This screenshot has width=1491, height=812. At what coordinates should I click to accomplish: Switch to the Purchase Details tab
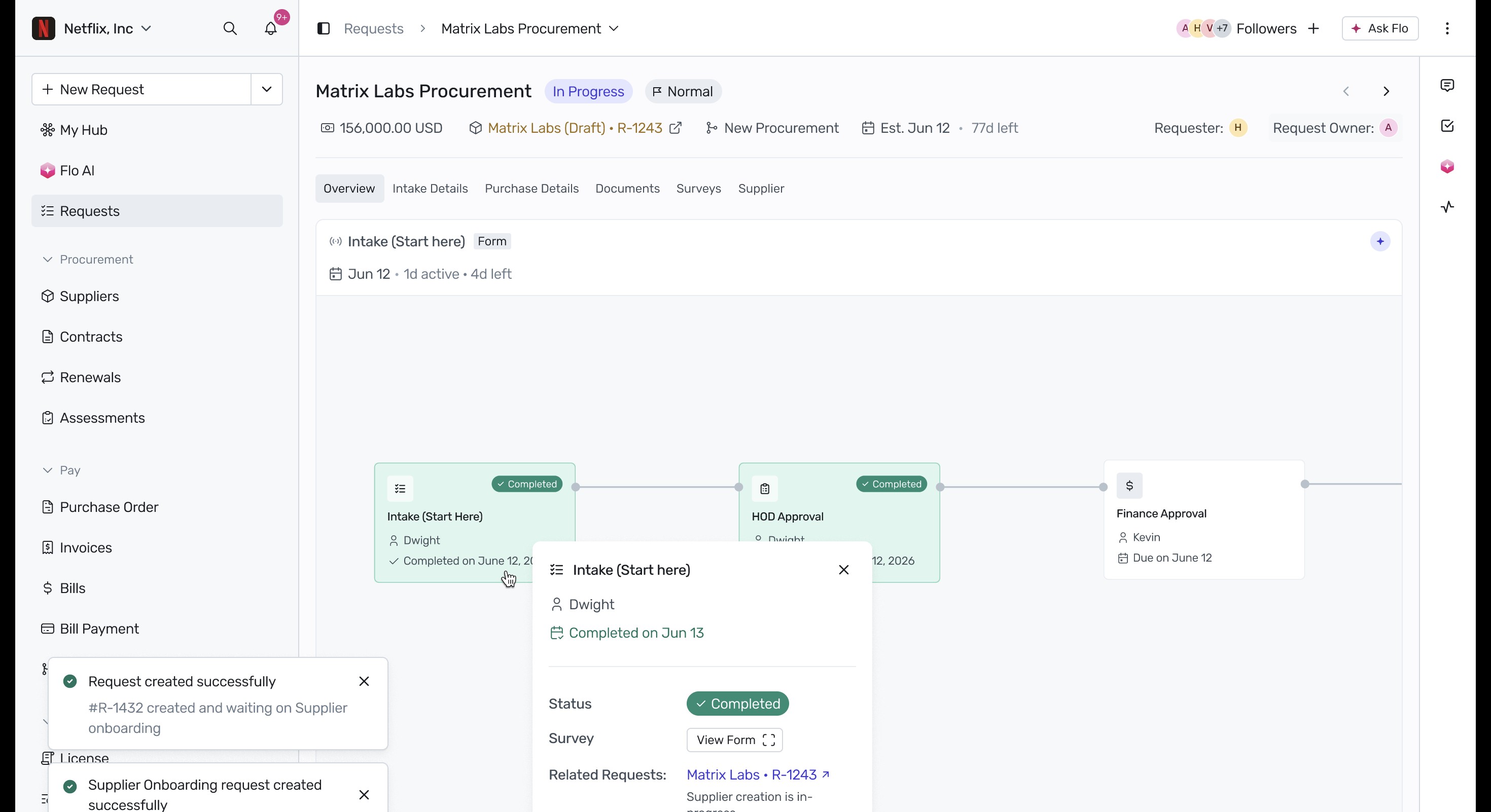[531, 189]
